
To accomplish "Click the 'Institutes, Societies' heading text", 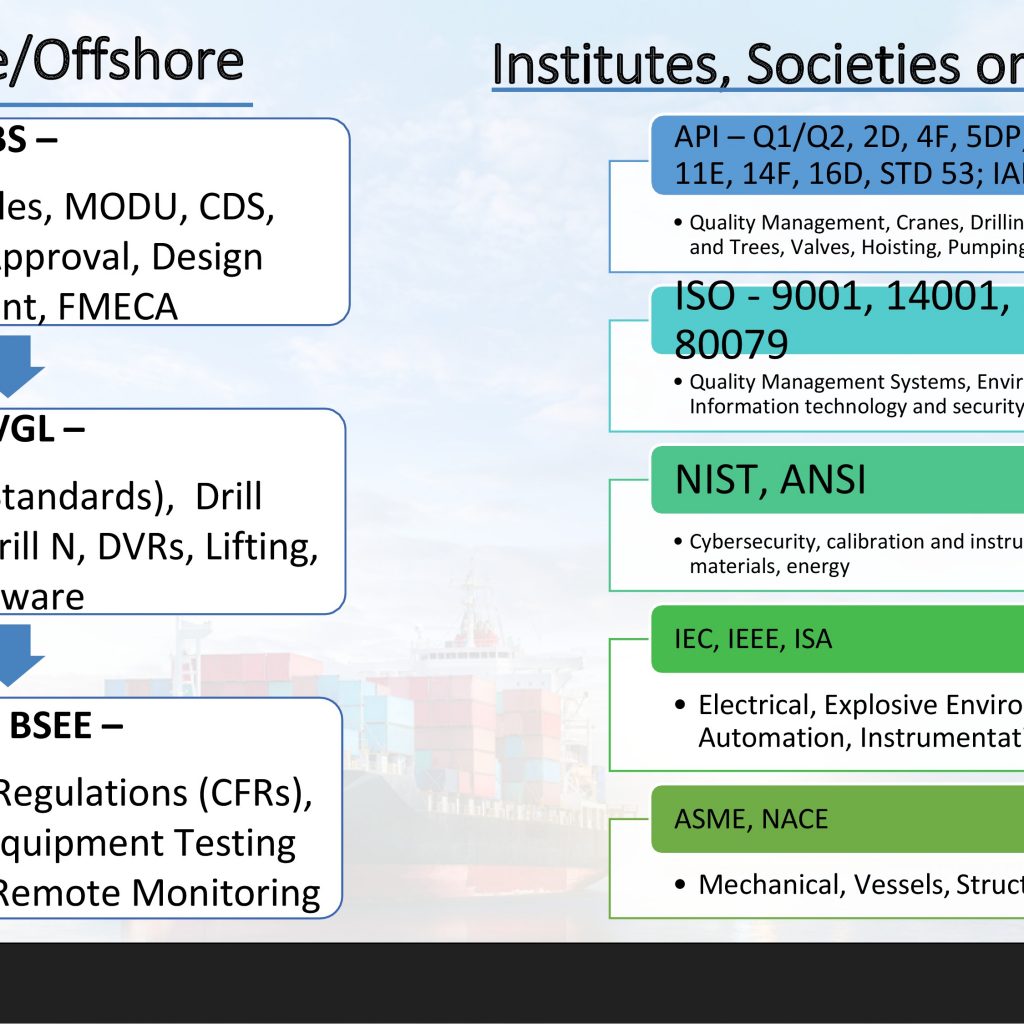I will [726, 64].
